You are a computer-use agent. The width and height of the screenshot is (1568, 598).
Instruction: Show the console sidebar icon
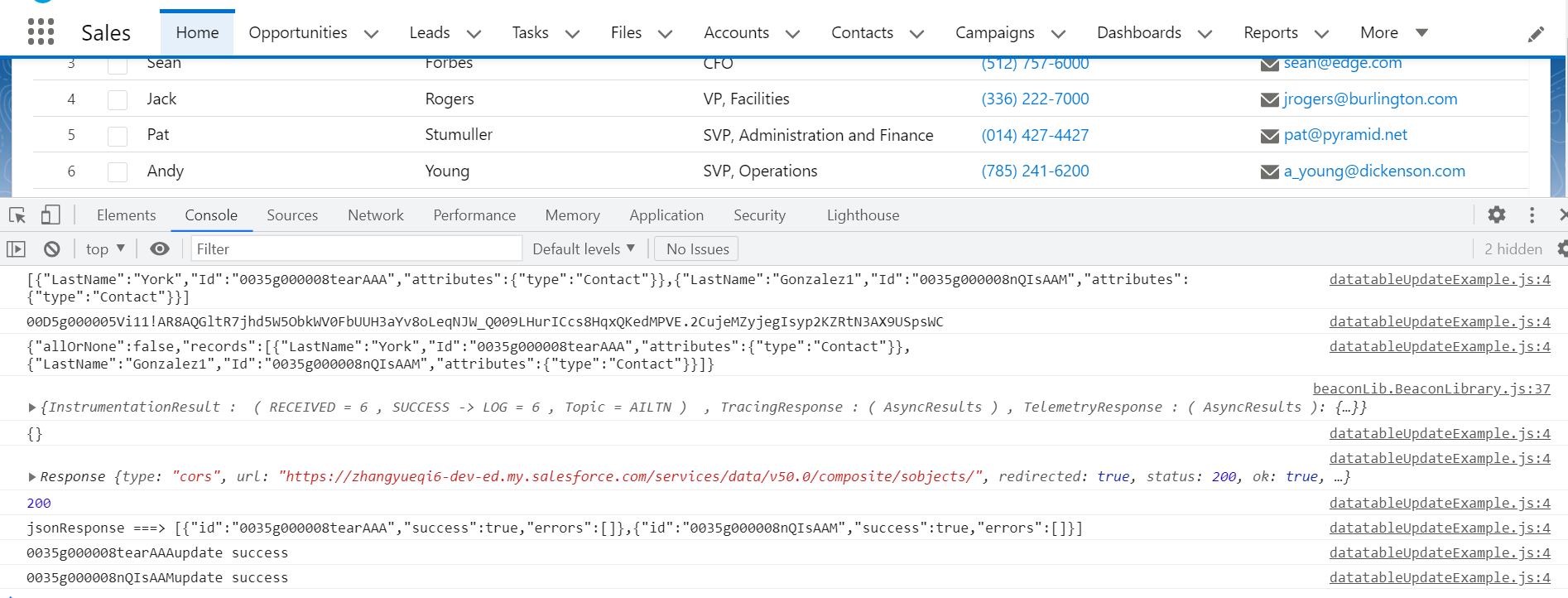[x=16, y=248]
